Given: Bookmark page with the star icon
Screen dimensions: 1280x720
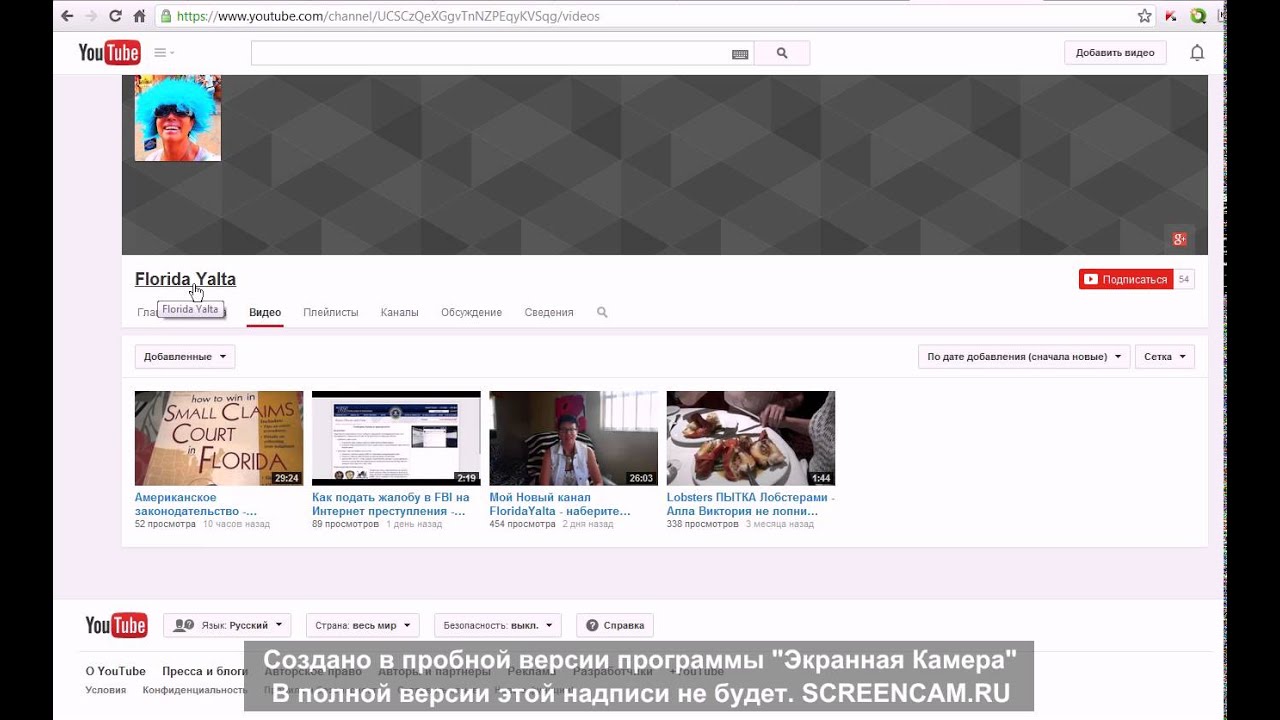Looking at the screenshot, I should (x=1145, y=16).
